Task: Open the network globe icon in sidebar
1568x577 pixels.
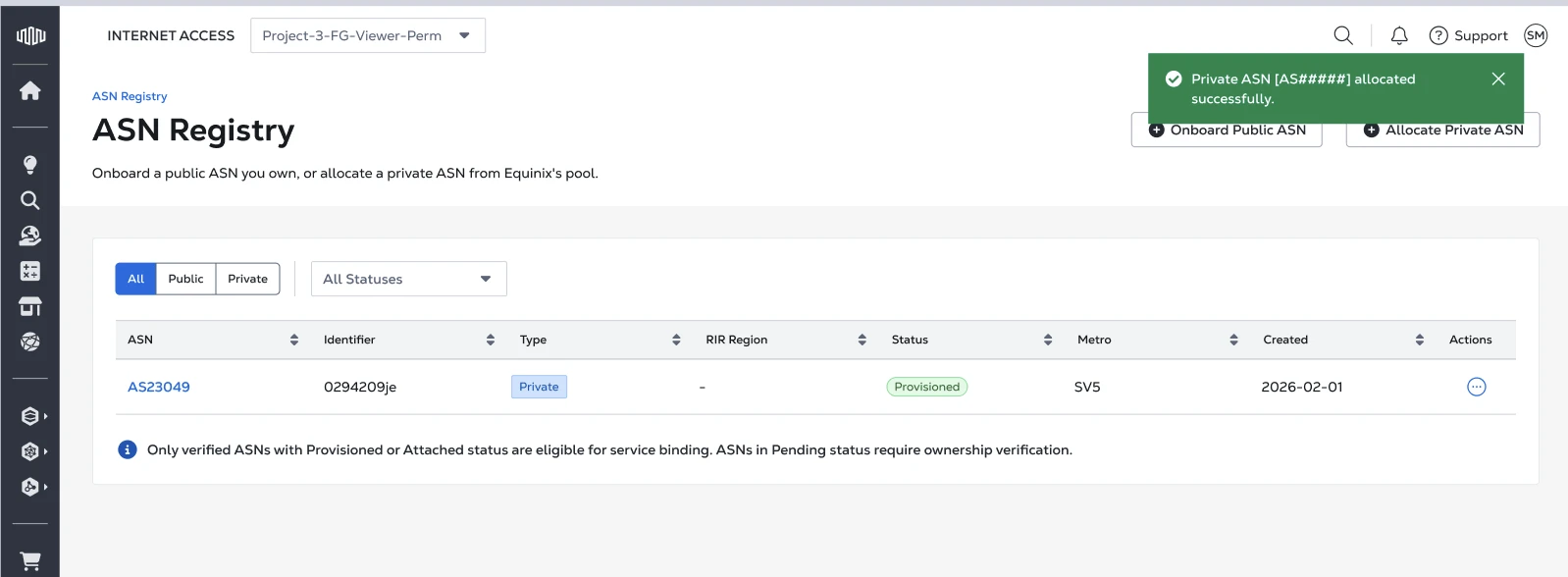Action: coord(30,341)
